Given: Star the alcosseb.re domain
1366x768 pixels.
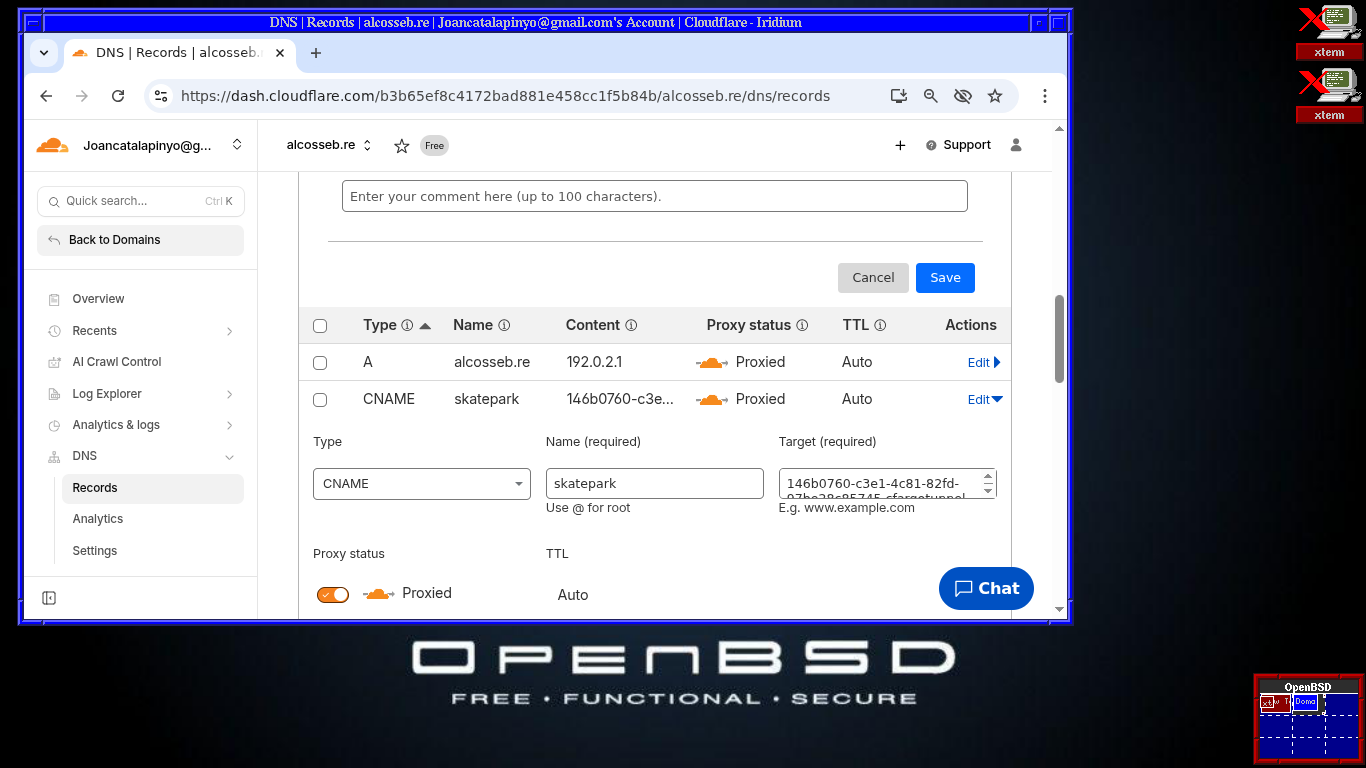Looking at the screenshot, I should pyautogui.click(x=401, y=146).
